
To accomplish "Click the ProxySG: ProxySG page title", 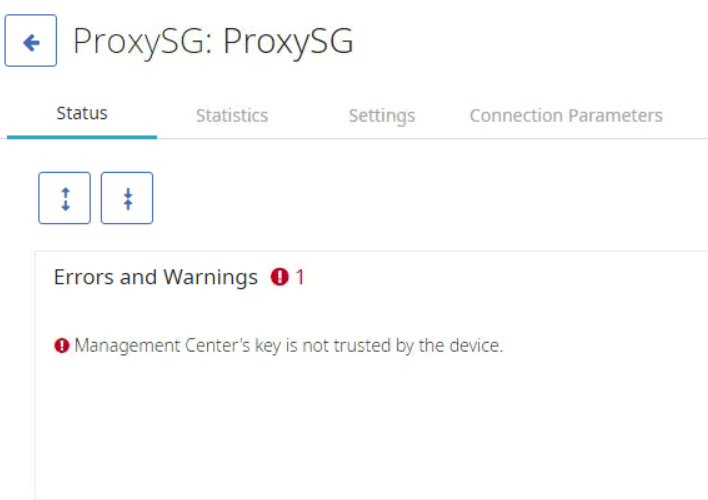I will [213, 42].
